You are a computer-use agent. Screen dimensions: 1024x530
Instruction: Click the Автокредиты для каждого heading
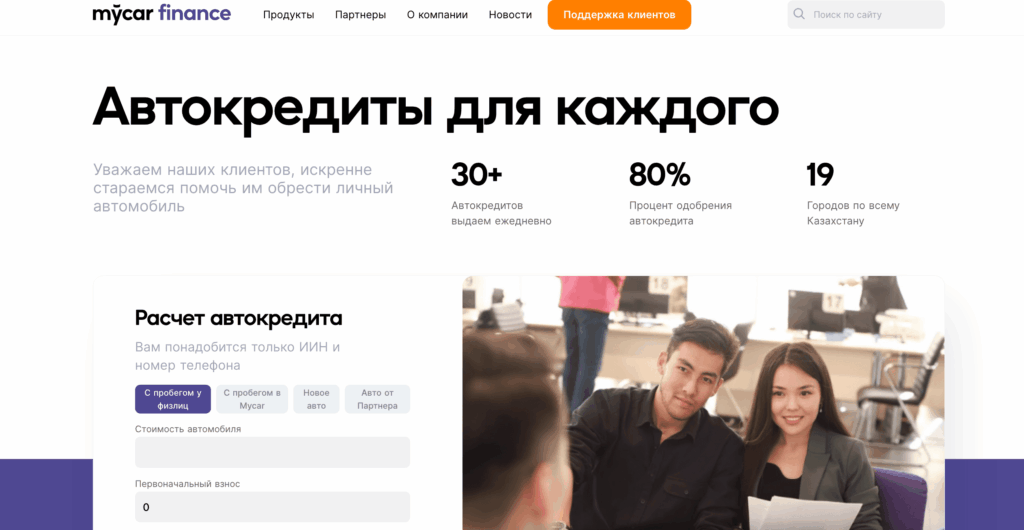436,108
